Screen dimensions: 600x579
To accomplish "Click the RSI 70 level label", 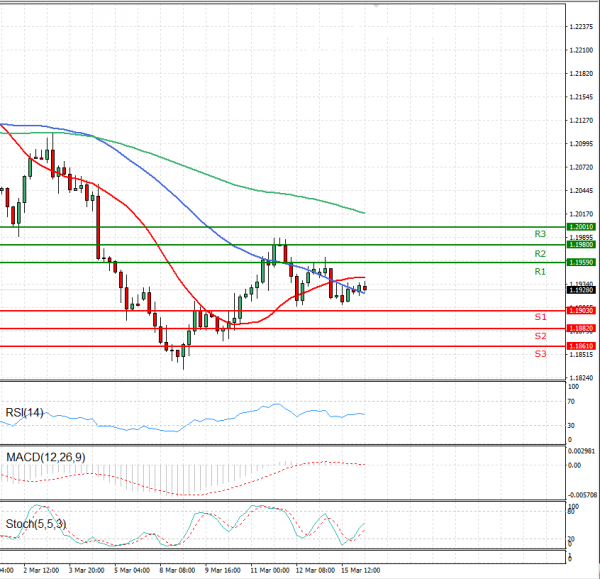I will pyautogui.click(x=571, y=402).
